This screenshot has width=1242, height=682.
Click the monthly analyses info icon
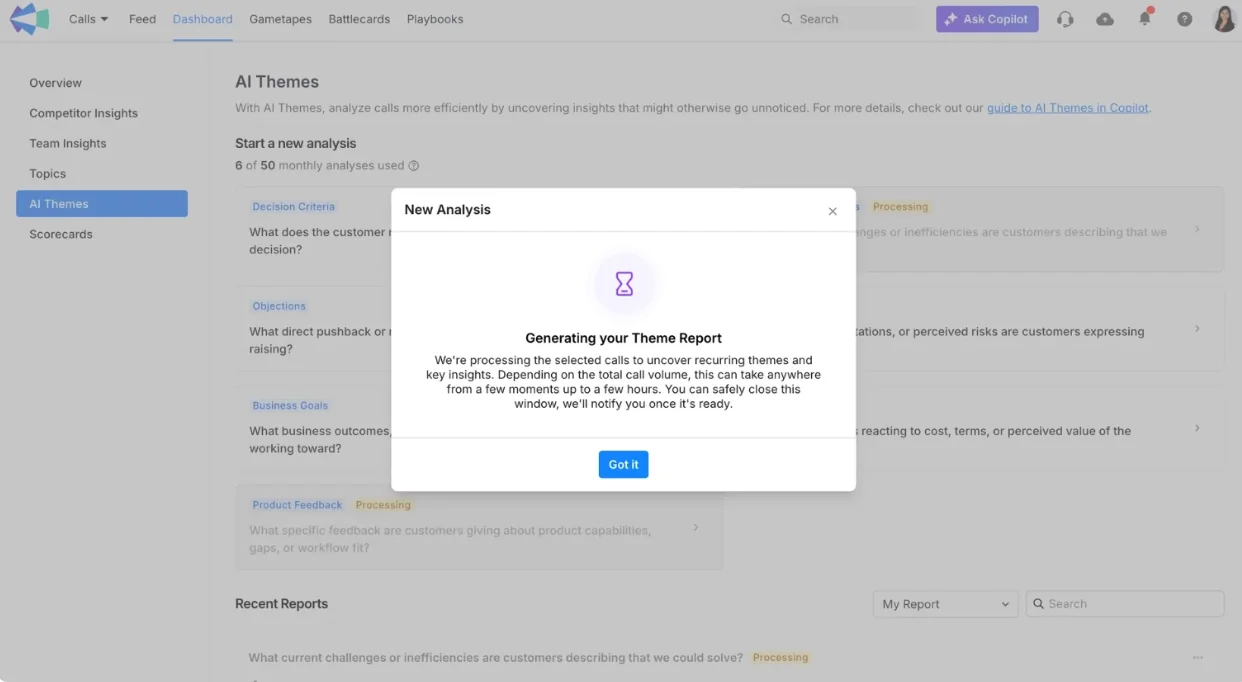point(414,166)
